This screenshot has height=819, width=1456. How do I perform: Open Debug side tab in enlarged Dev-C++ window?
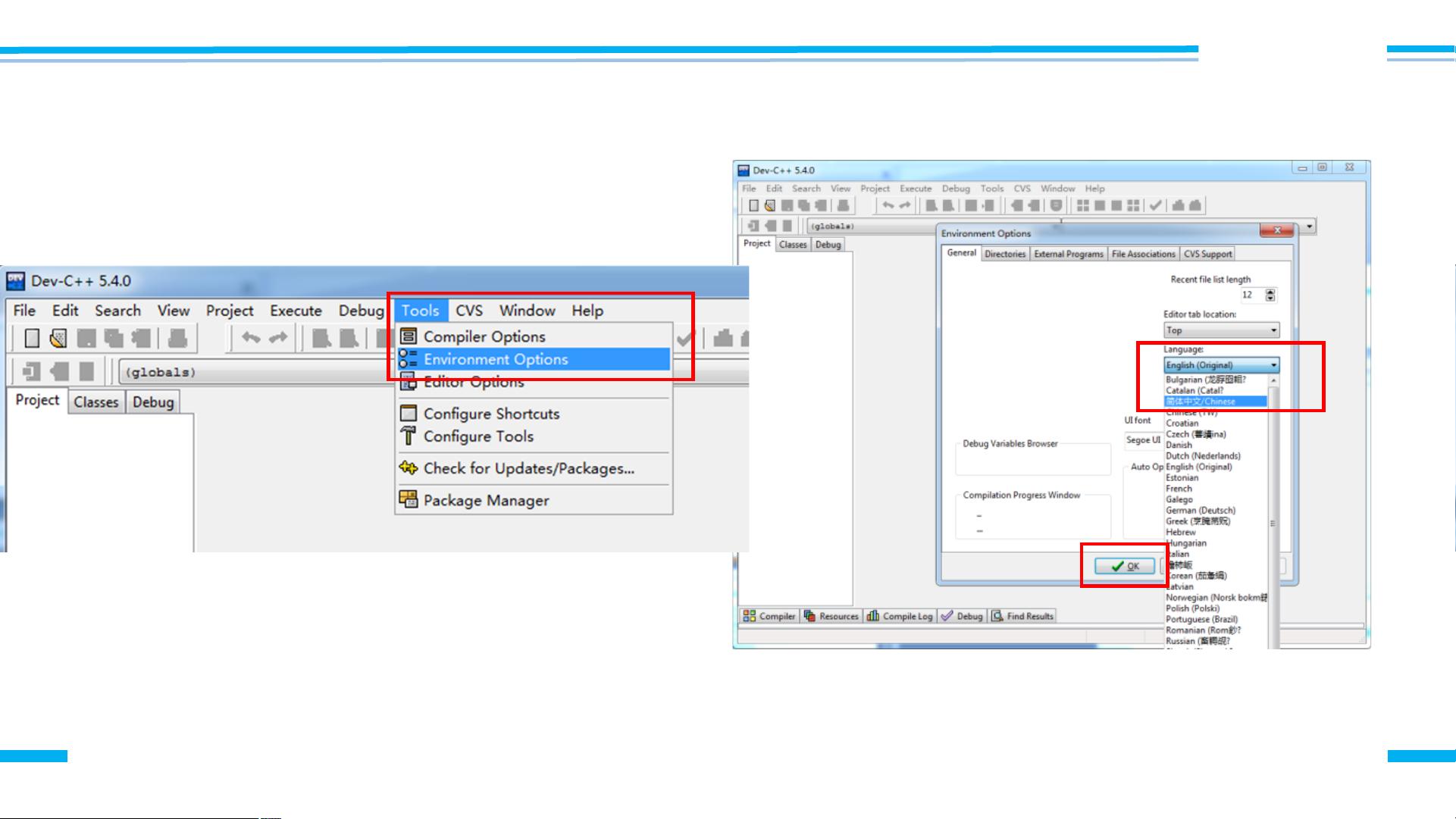pos(153,402)
